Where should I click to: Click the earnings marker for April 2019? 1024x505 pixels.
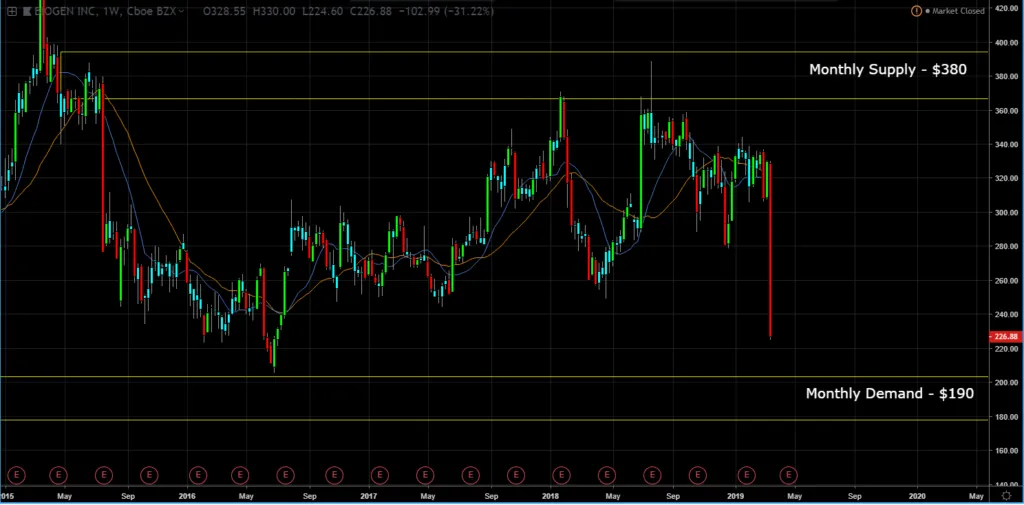click(x=788, y=474)
